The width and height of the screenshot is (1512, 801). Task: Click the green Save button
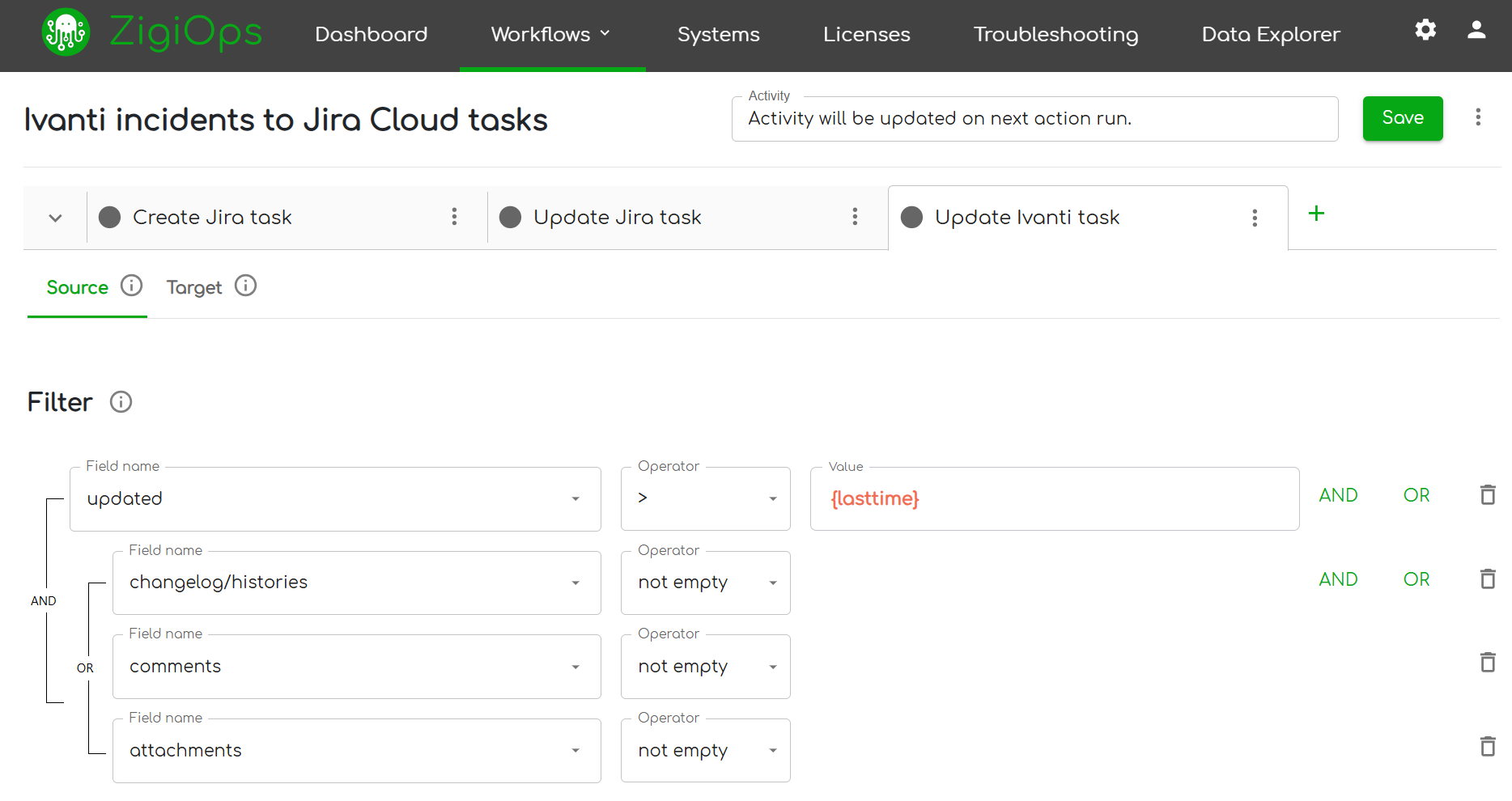tap(1402, 118)
